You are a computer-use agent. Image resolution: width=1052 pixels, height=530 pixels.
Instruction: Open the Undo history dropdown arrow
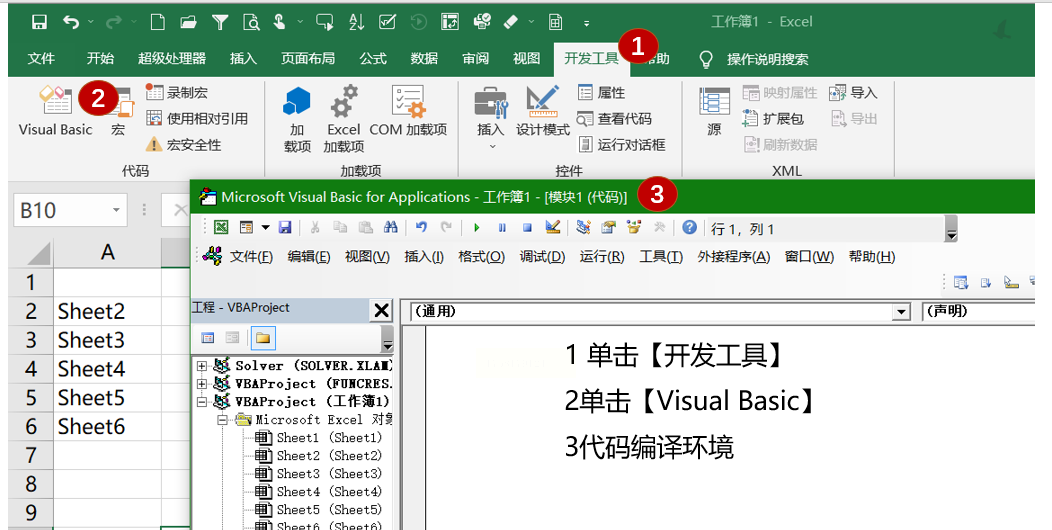(x=89, y=22)
